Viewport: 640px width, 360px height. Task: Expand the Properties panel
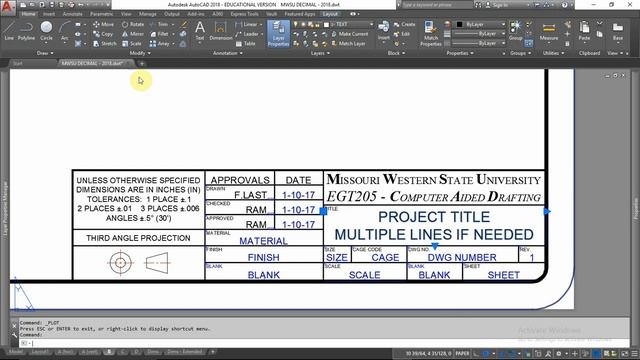[460, 53]
